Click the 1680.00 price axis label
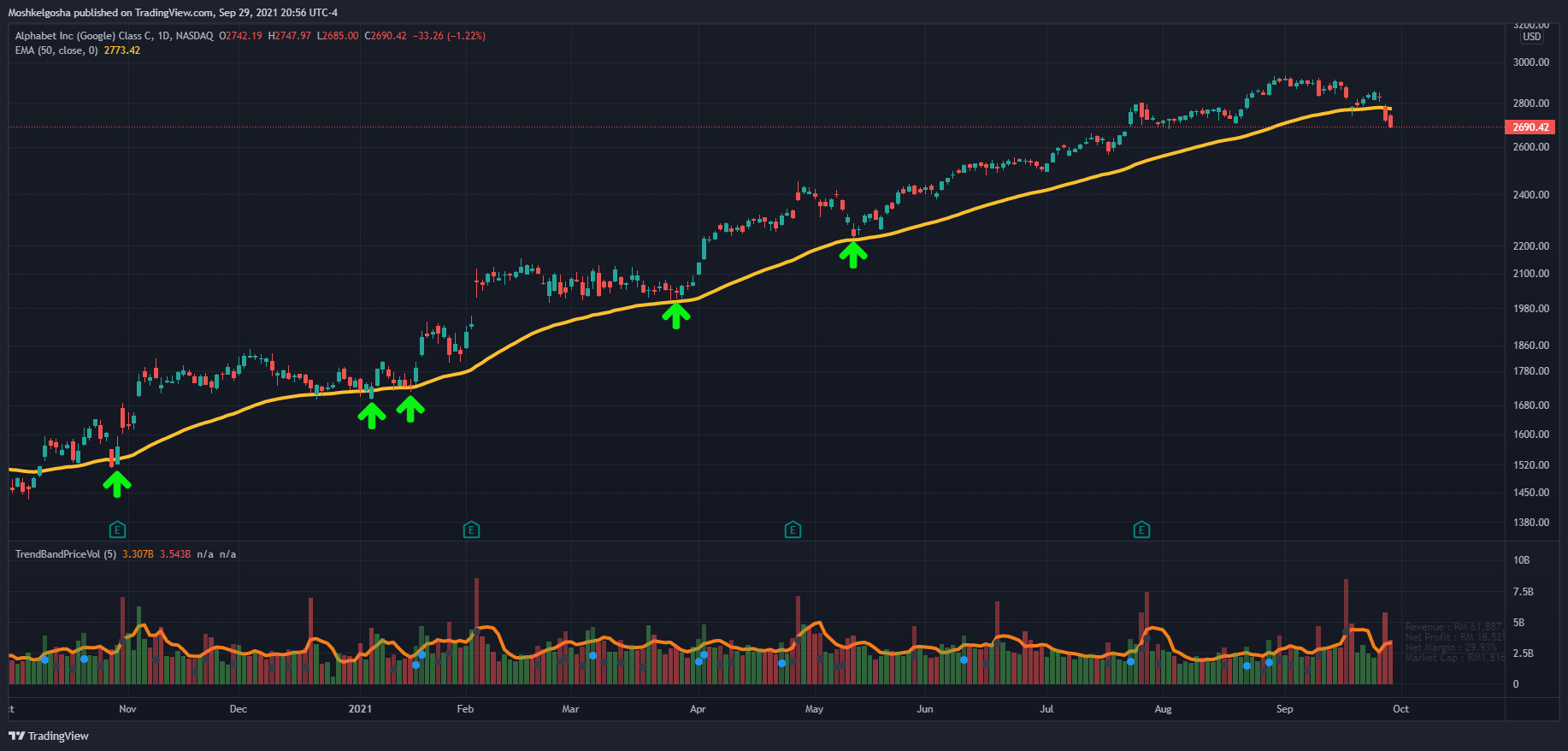Image resolution: width=1568 pixels, height=751 pixels. (x=1530, y=405)
